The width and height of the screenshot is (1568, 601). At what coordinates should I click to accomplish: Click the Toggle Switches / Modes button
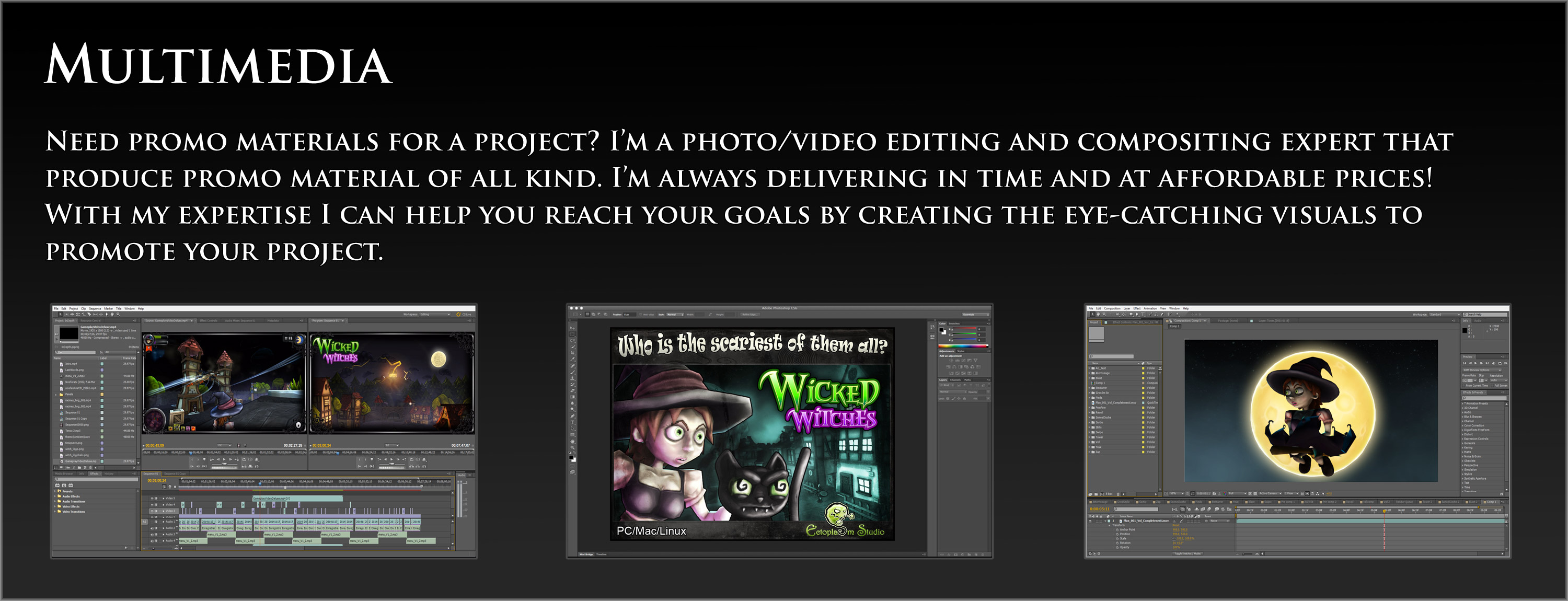[1187, 554]
